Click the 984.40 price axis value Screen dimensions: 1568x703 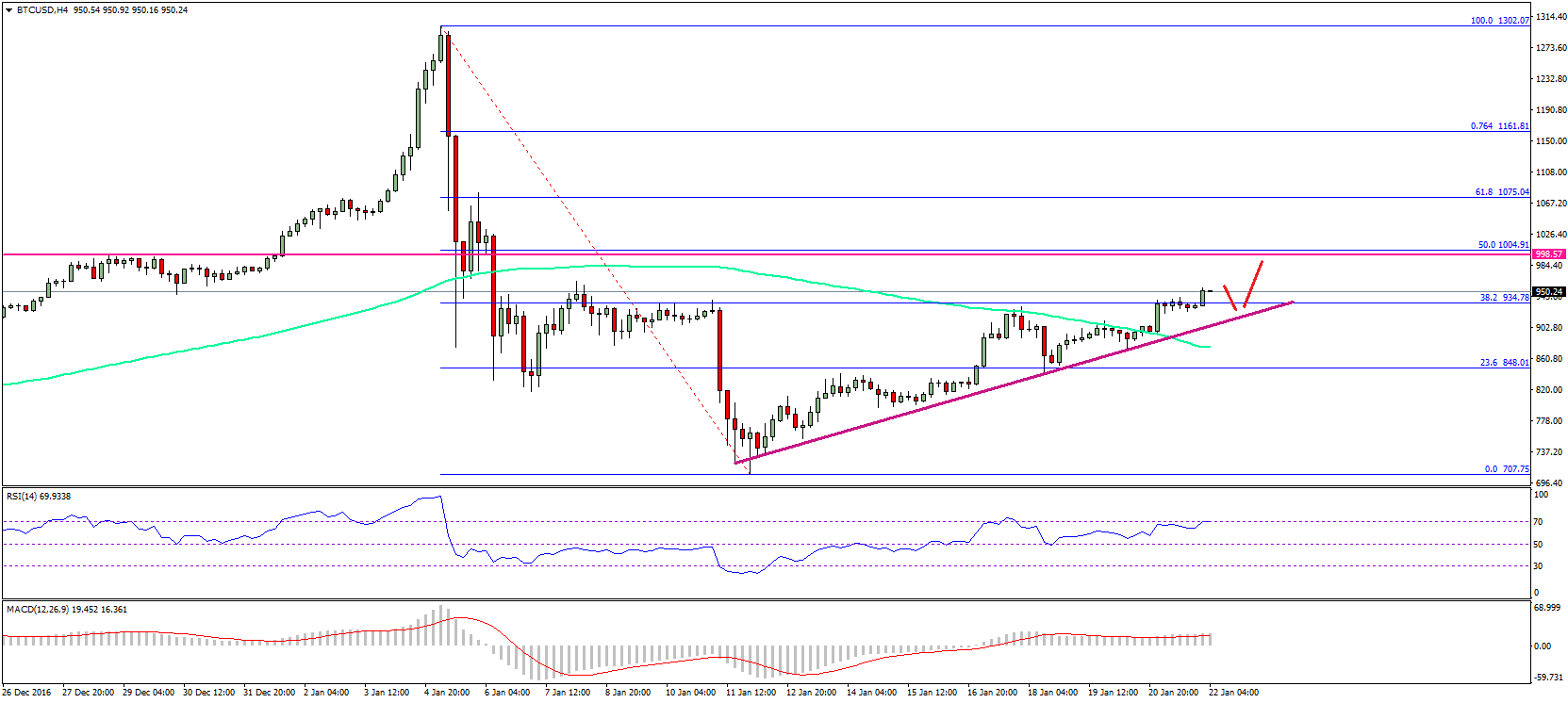click(x=1551, y=266)
